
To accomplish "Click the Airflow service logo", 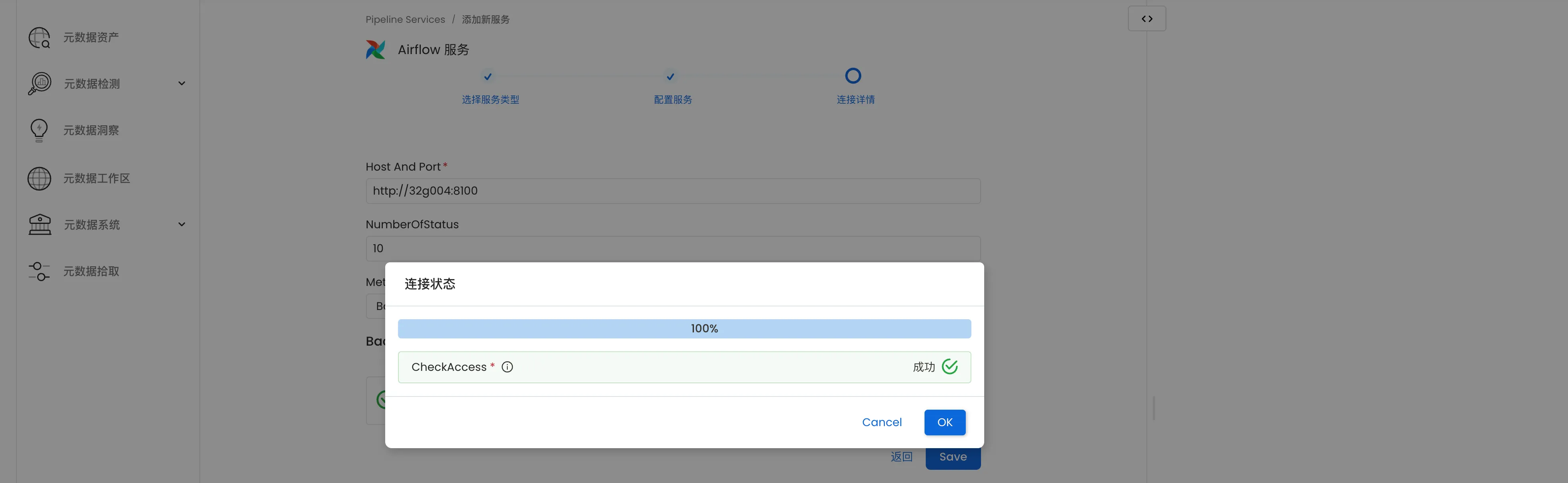I will pyautogui.click(x=376, y=50).
